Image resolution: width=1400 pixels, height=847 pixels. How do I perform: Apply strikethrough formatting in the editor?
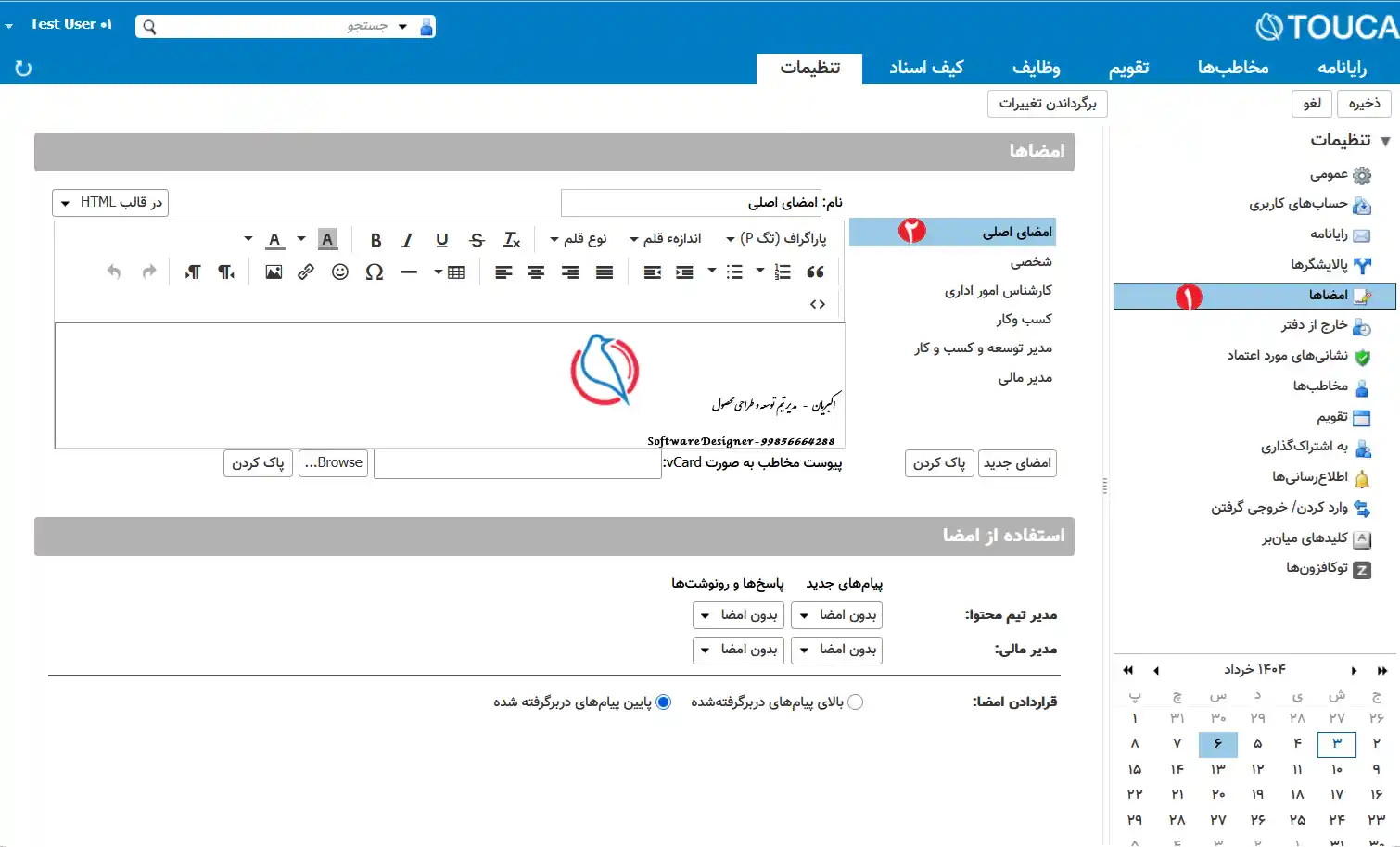point(477,240)
